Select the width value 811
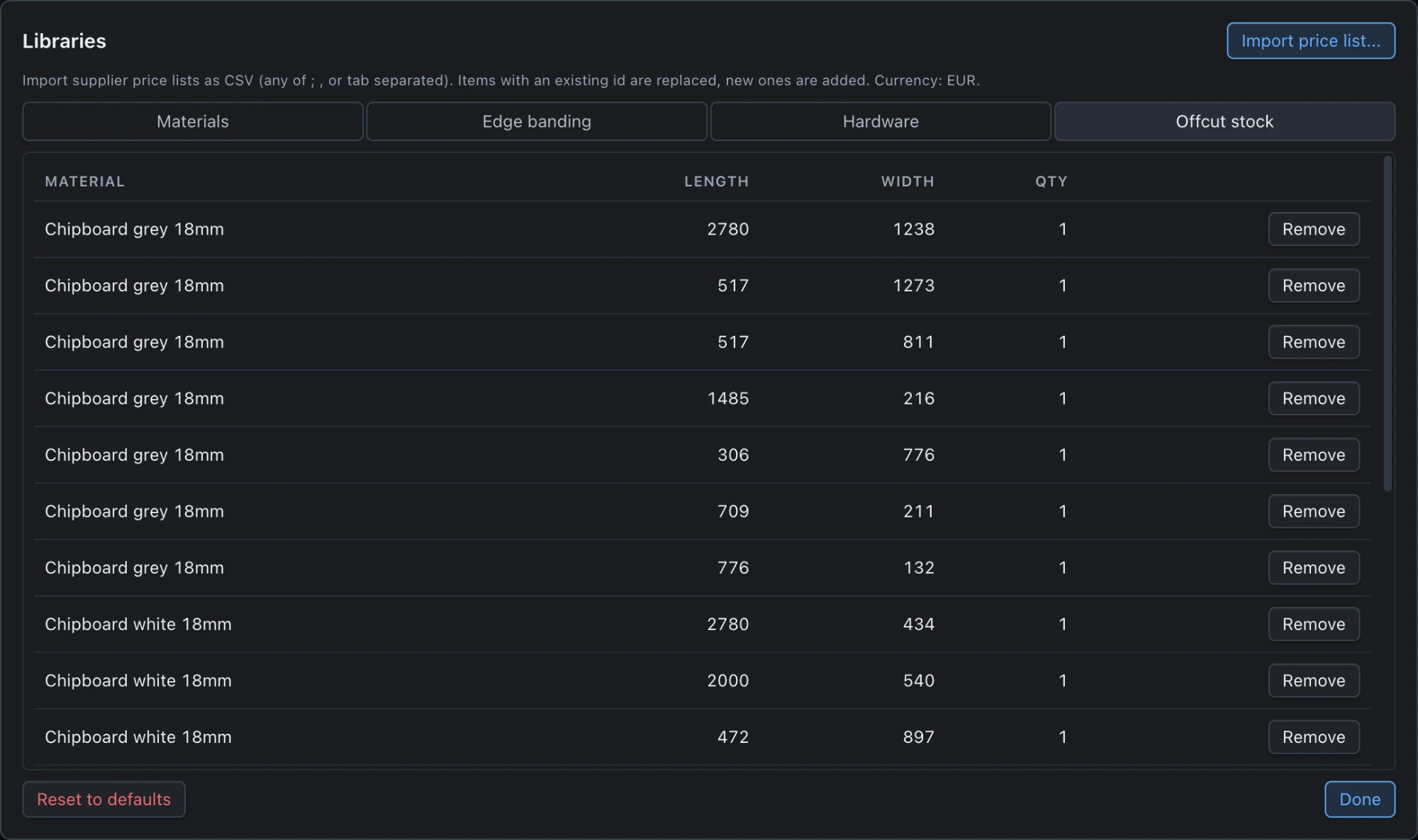This screenshot has width=1418, height=840. pyautogui.click(x=918, y=342)
